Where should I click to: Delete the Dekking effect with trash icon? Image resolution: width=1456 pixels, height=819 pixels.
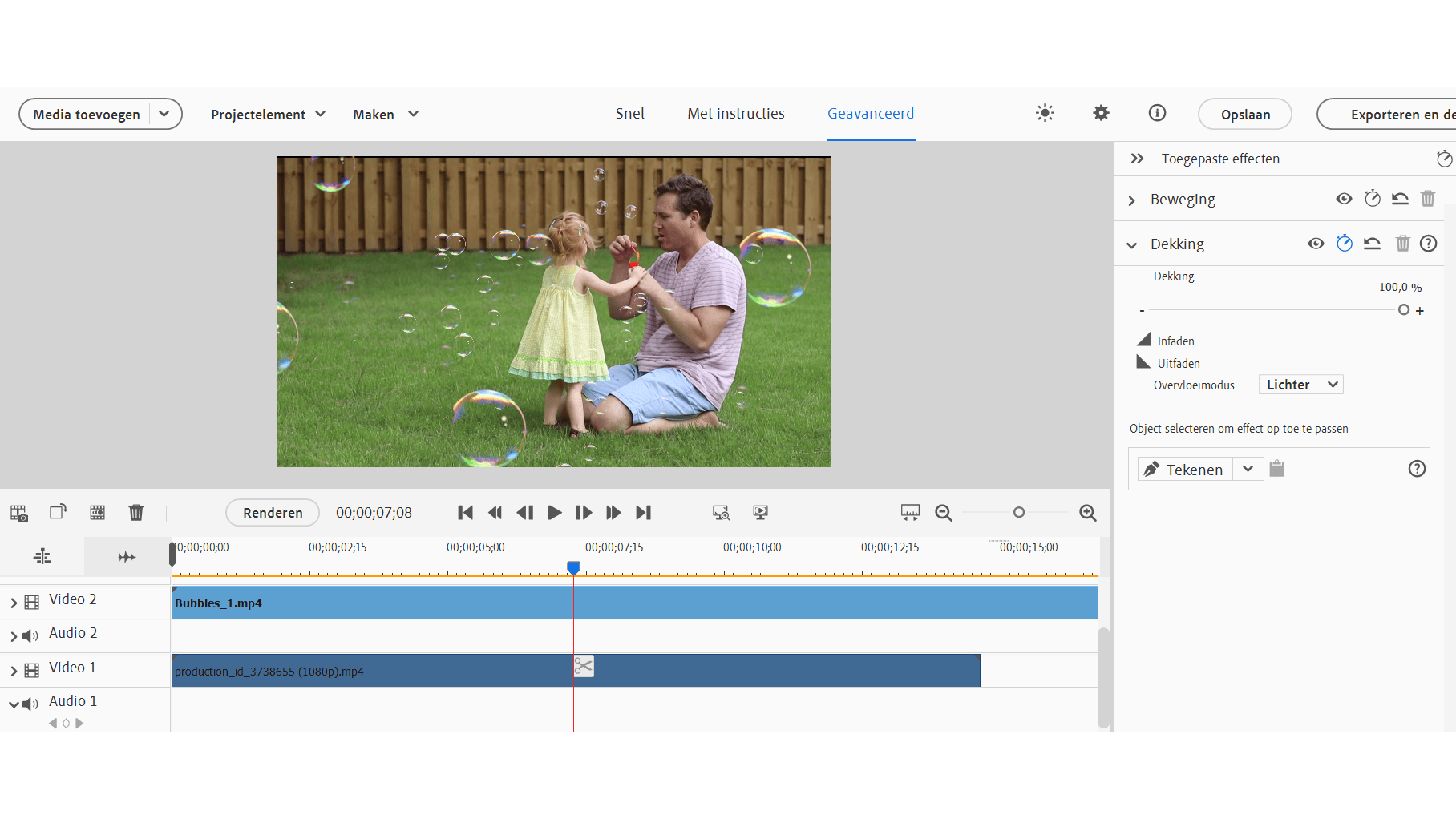pyautogui.click(x=1402, y=244)
